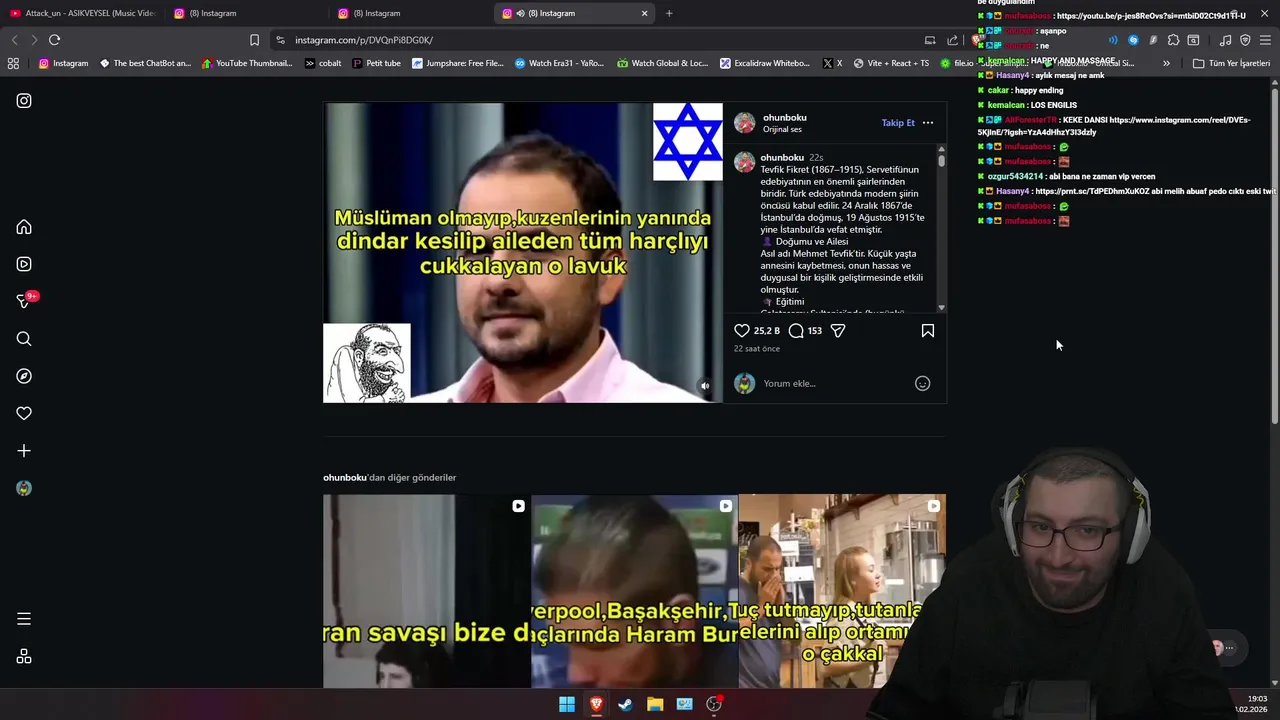Reload the page
Viewport: 1280px width, 720px height.
[x=54, y=40]
